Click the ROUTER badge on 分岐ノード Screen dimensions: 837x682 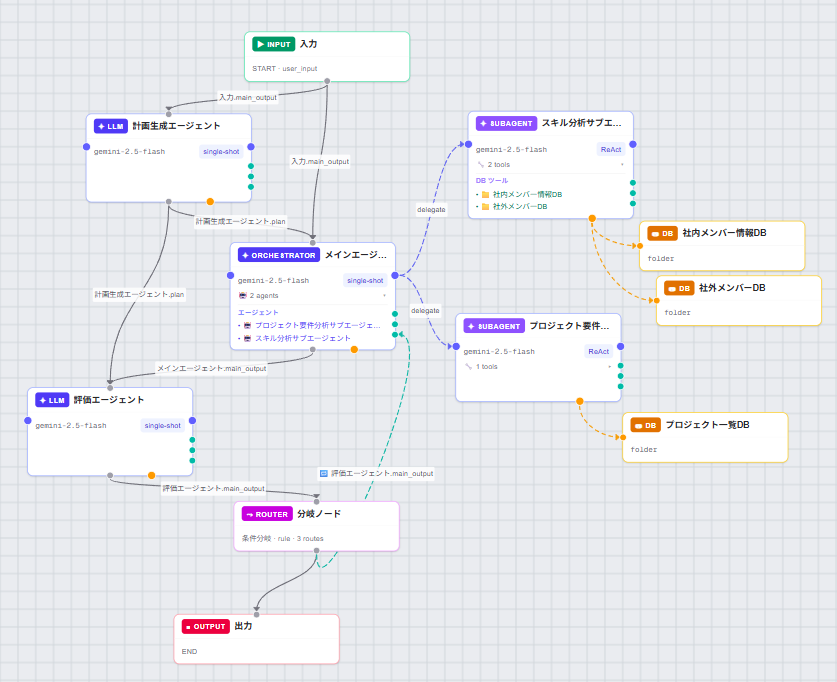267,514
